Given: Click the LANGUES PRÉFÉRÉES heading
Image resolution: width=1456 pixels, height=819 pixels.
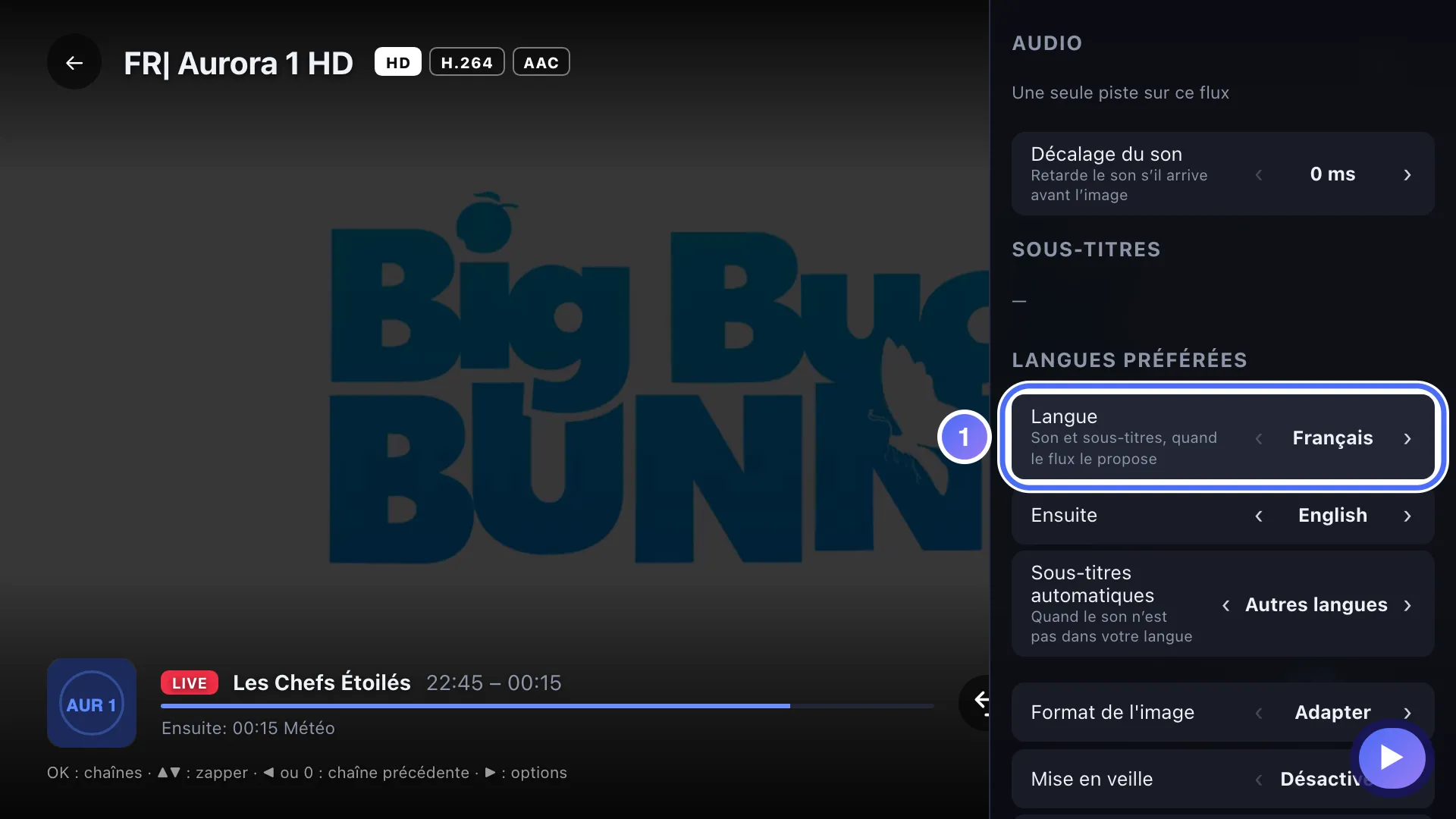Looking at the screenshot, I should pyautogui.click(x=1129, y=360).
